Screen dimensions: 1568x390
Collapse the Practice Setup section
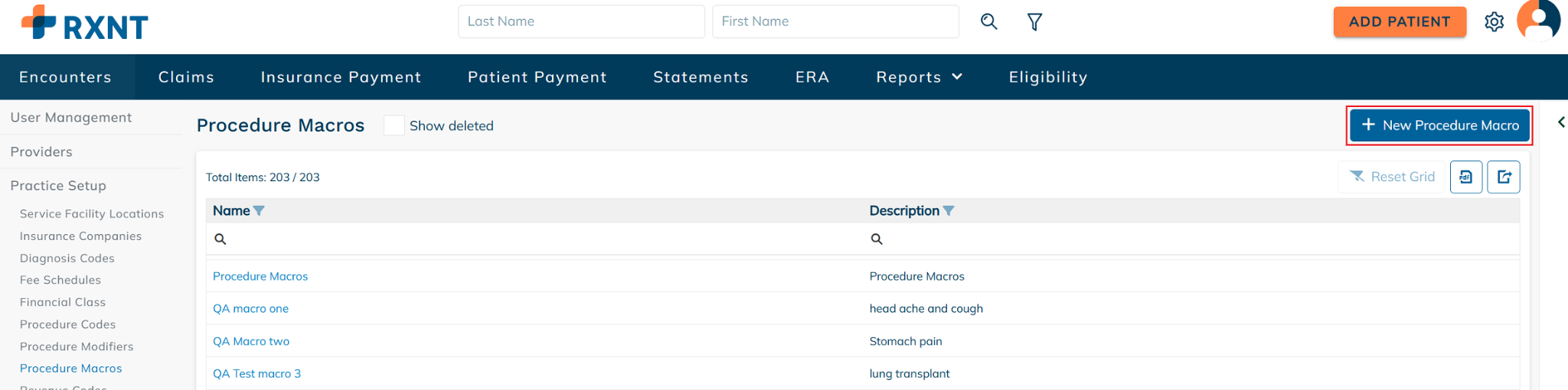58,186
